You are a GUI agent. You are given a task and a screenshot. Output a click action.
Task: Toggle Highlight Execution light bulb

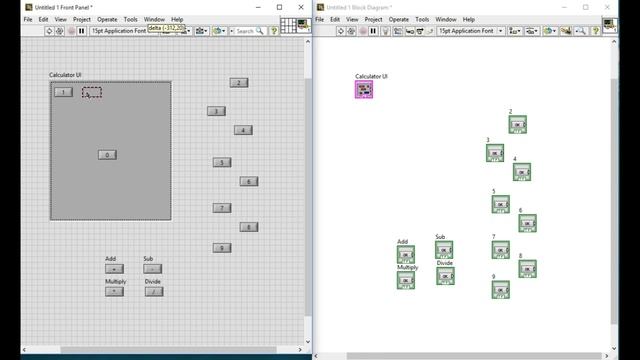(x=385, y=31)
